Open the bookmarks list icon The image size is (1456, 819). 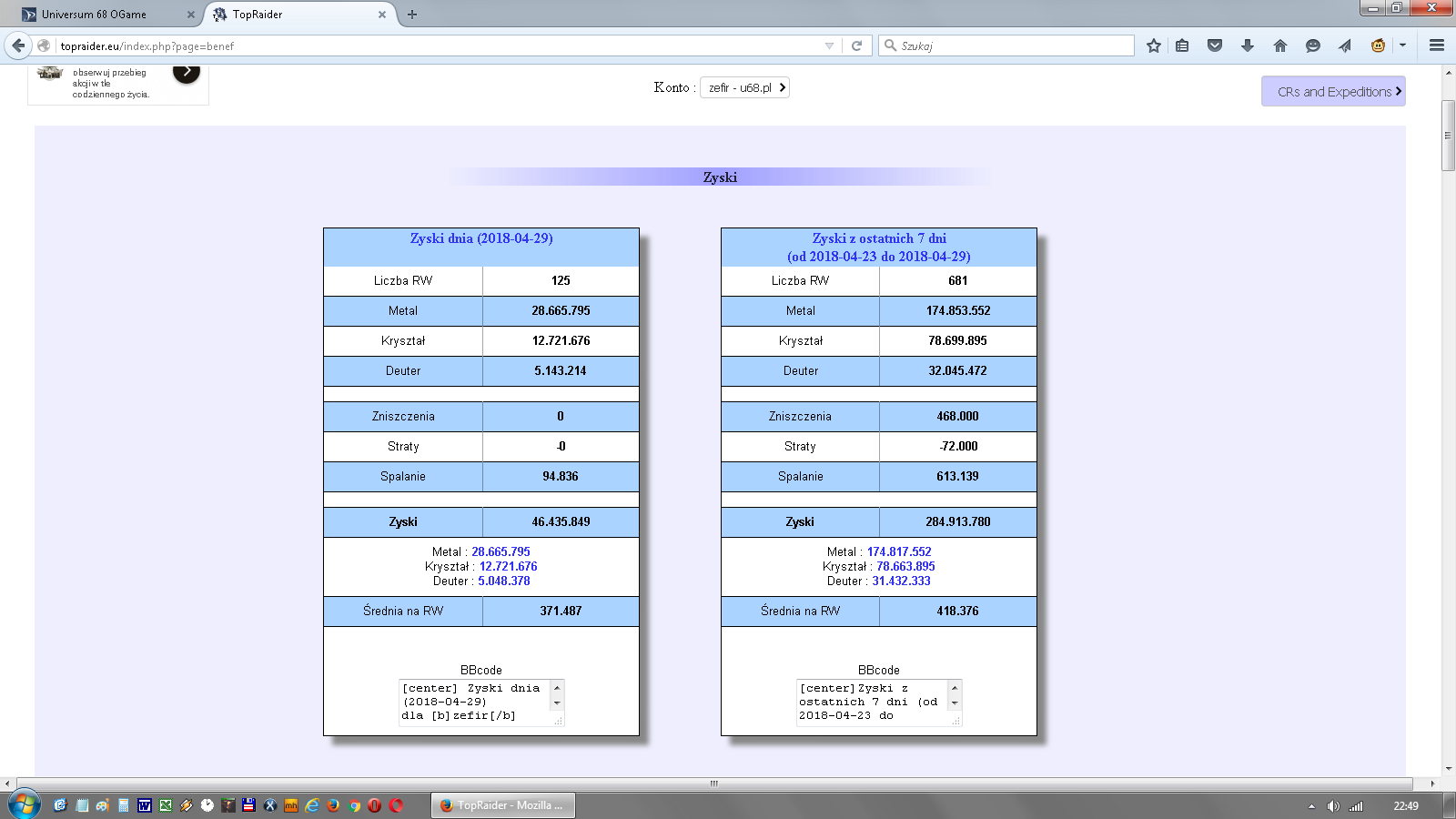tap(1182, 45)
